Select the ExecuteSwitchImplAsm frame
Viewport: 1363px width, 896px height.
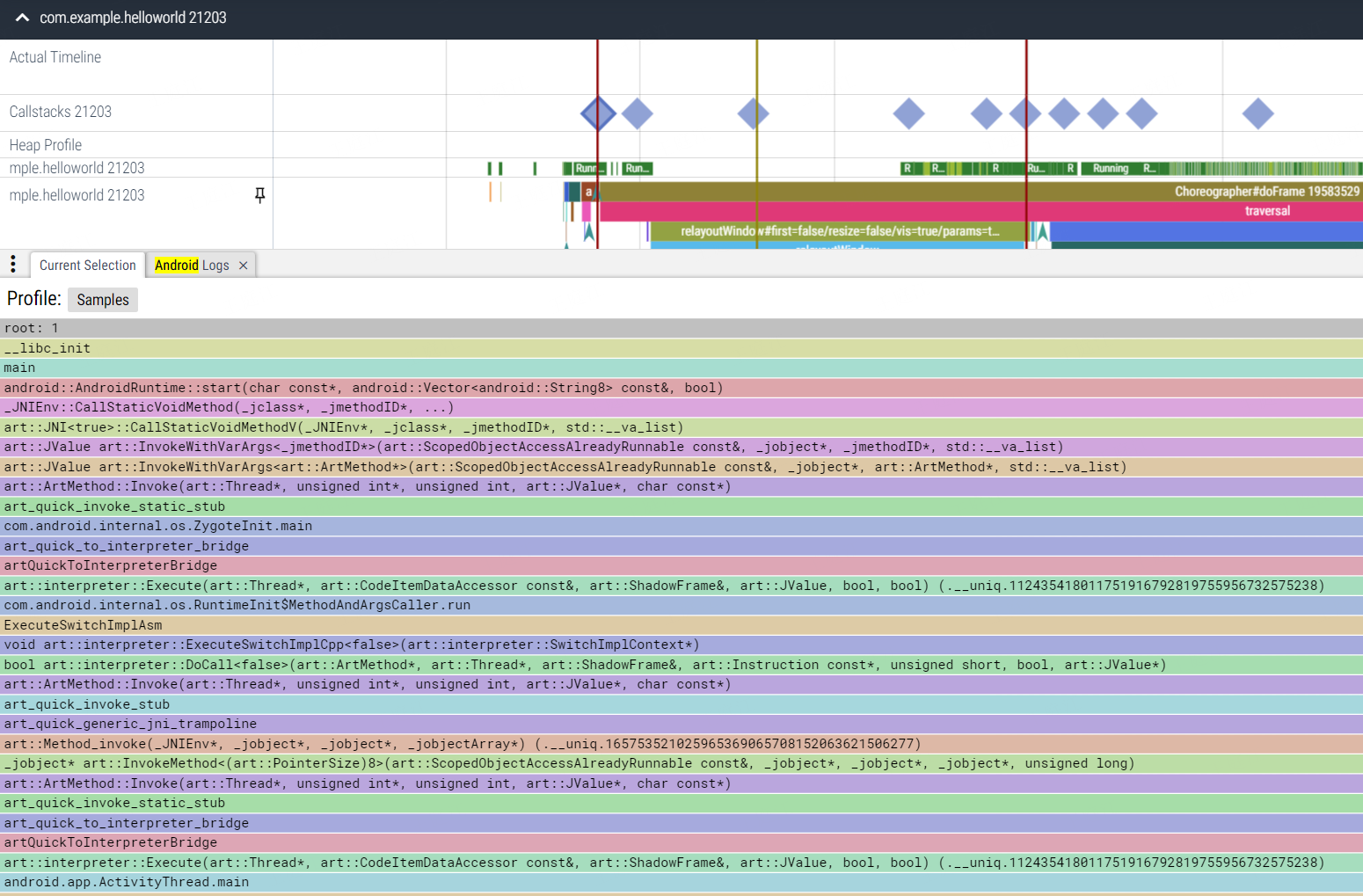tap(681, 625)
